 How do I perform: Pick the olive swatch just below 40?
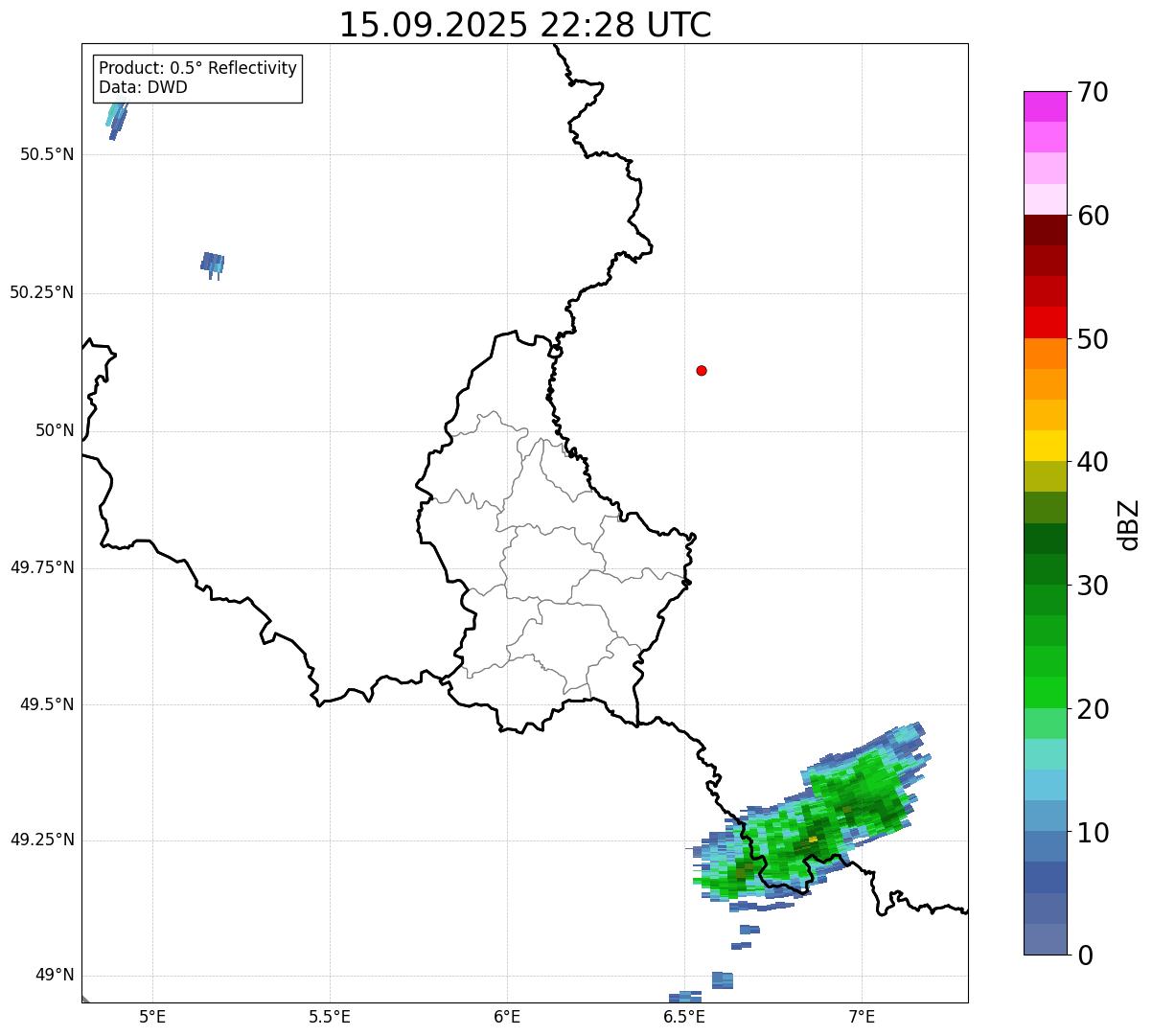[x=1046, y=476]
